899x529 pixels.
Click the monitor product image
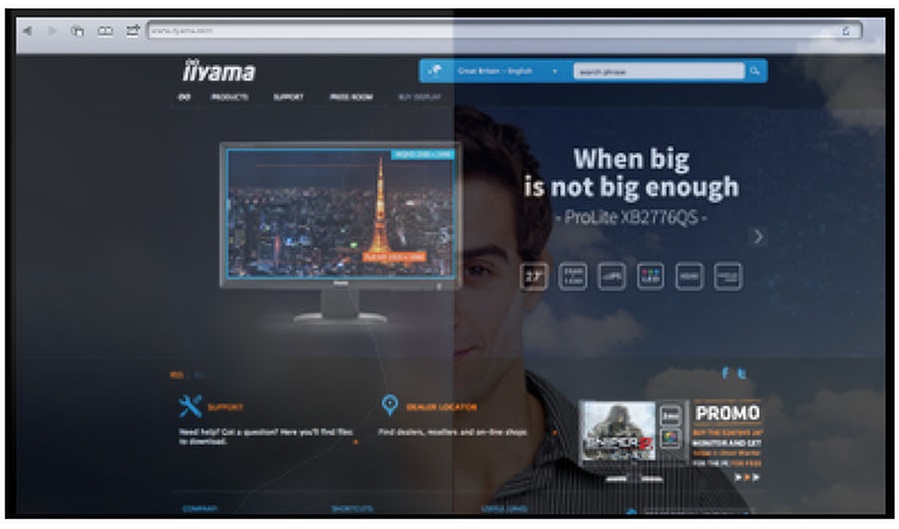pos(340,232)
